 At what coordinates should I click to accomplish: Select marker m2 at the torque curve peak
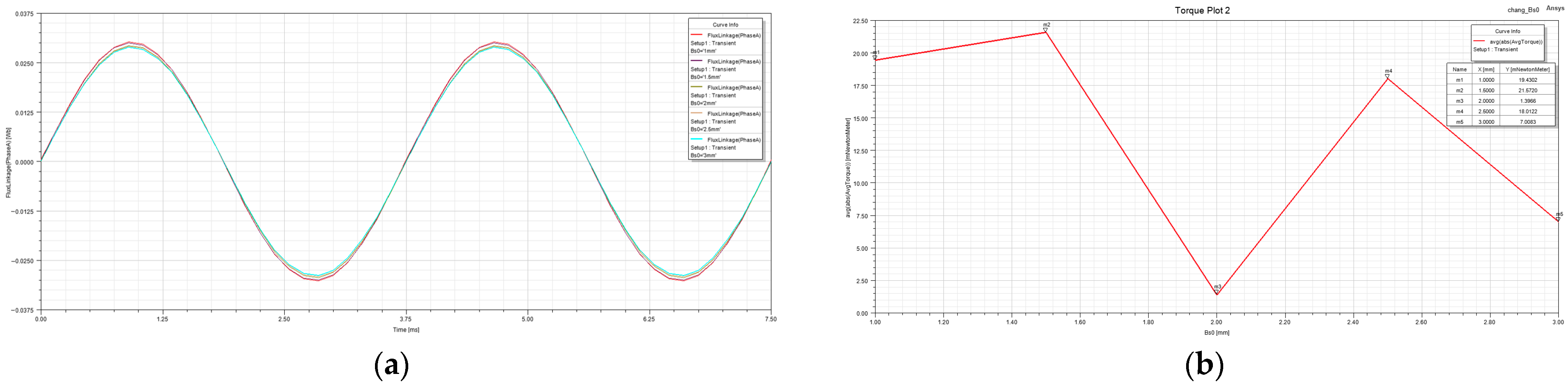pyautogui.click(x=1046, y=31)
